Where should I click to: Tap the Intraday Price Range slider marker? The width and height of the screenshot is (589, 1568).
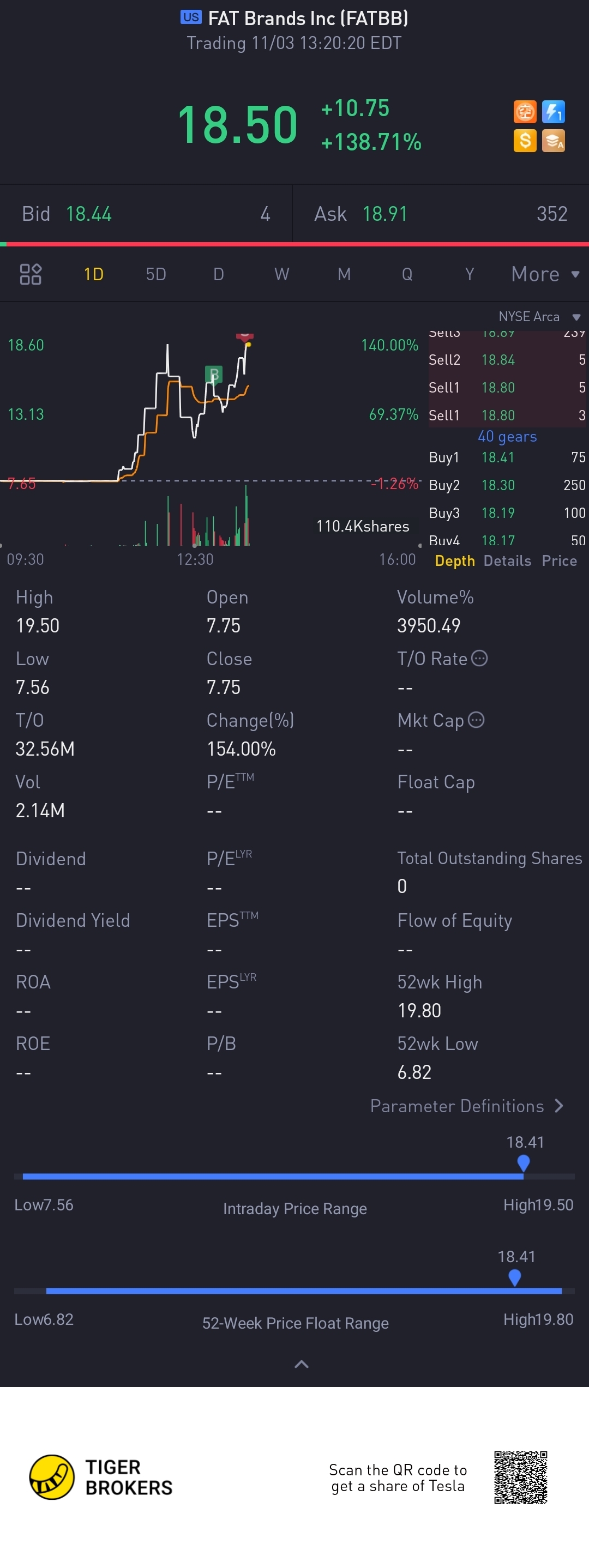523,1163
